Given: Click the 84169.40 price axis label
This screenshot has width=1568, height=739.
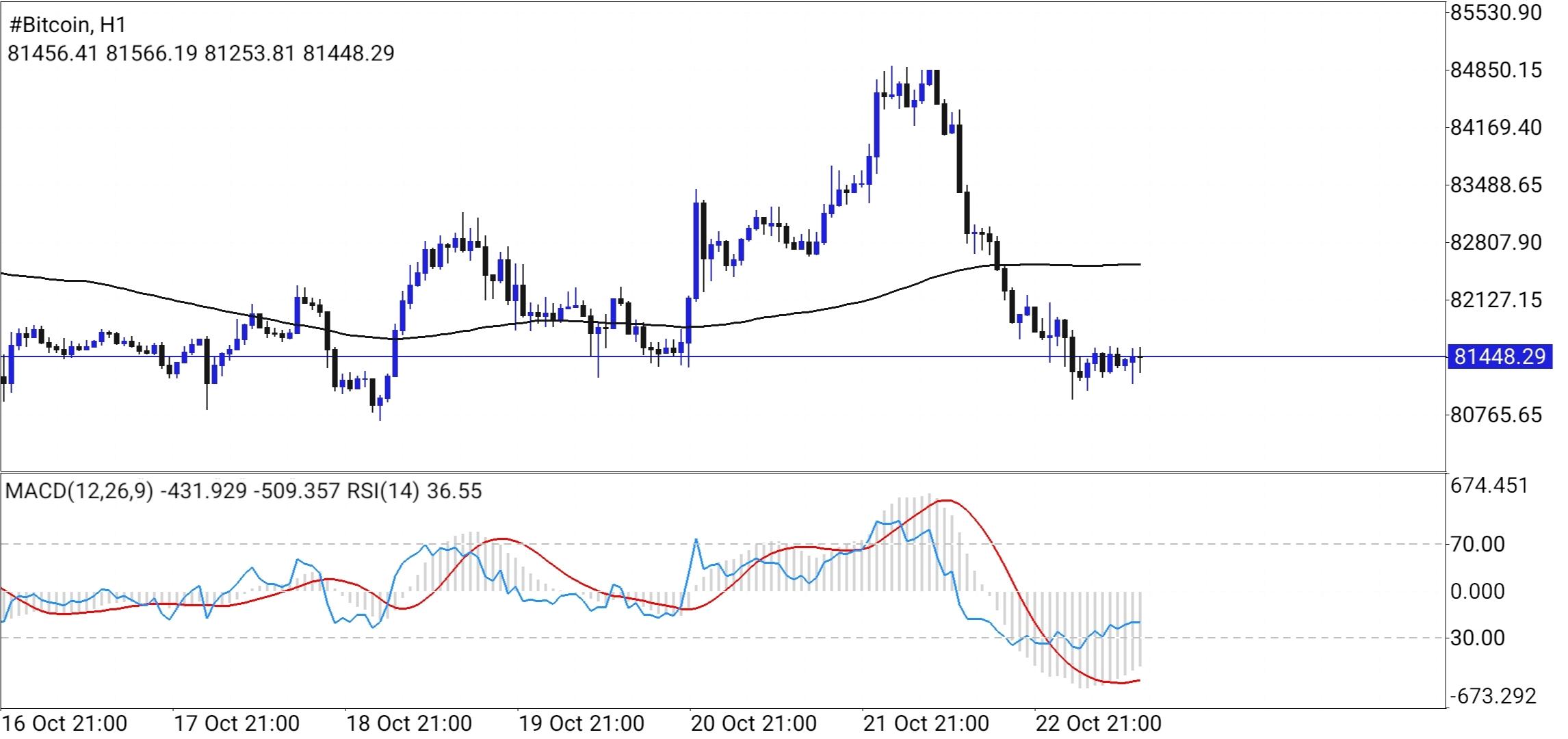Looking at the screenshot, I should point(1496,127).
